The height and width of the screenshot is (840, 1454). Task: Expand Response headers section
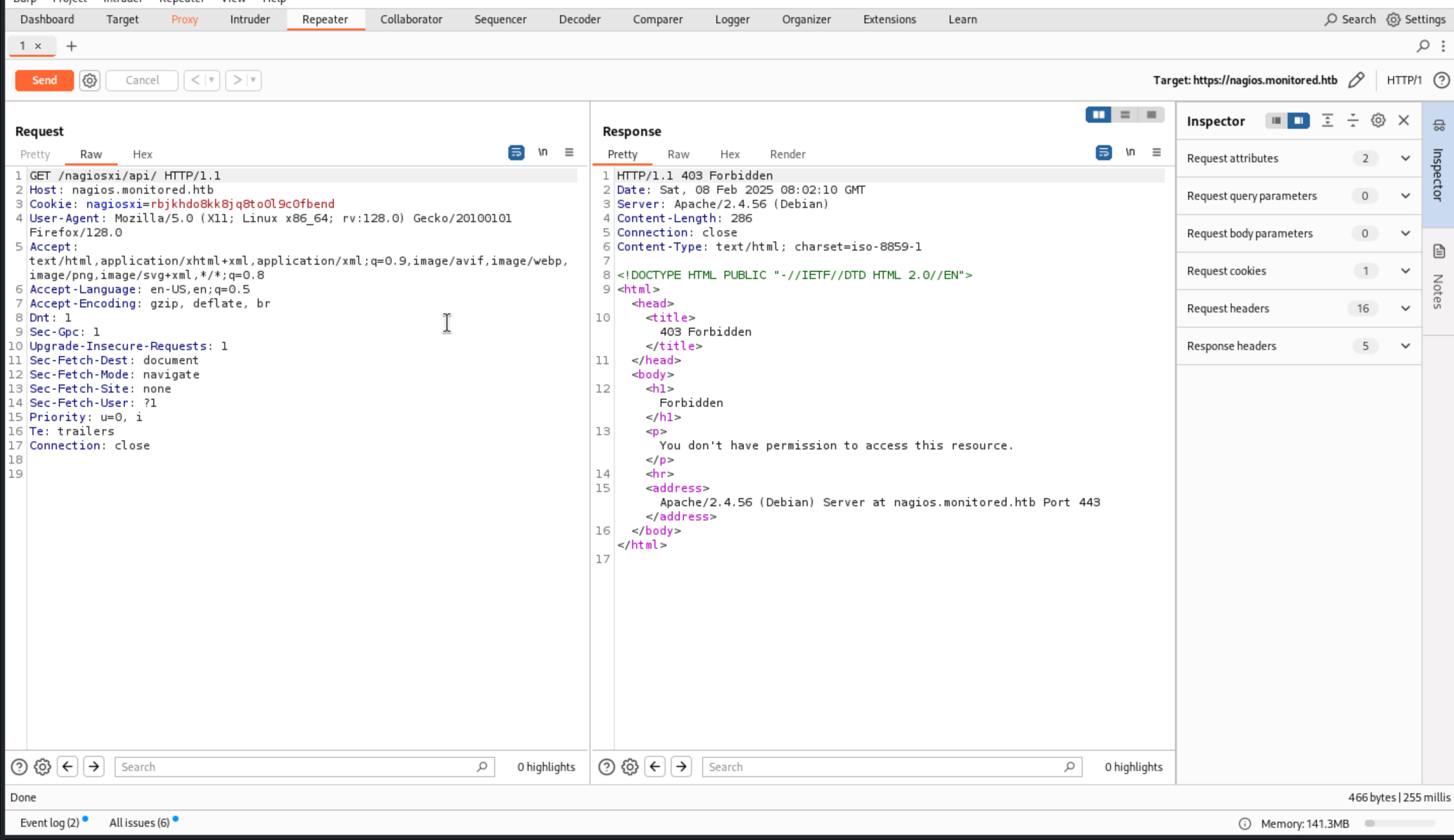click(1298, 346)
